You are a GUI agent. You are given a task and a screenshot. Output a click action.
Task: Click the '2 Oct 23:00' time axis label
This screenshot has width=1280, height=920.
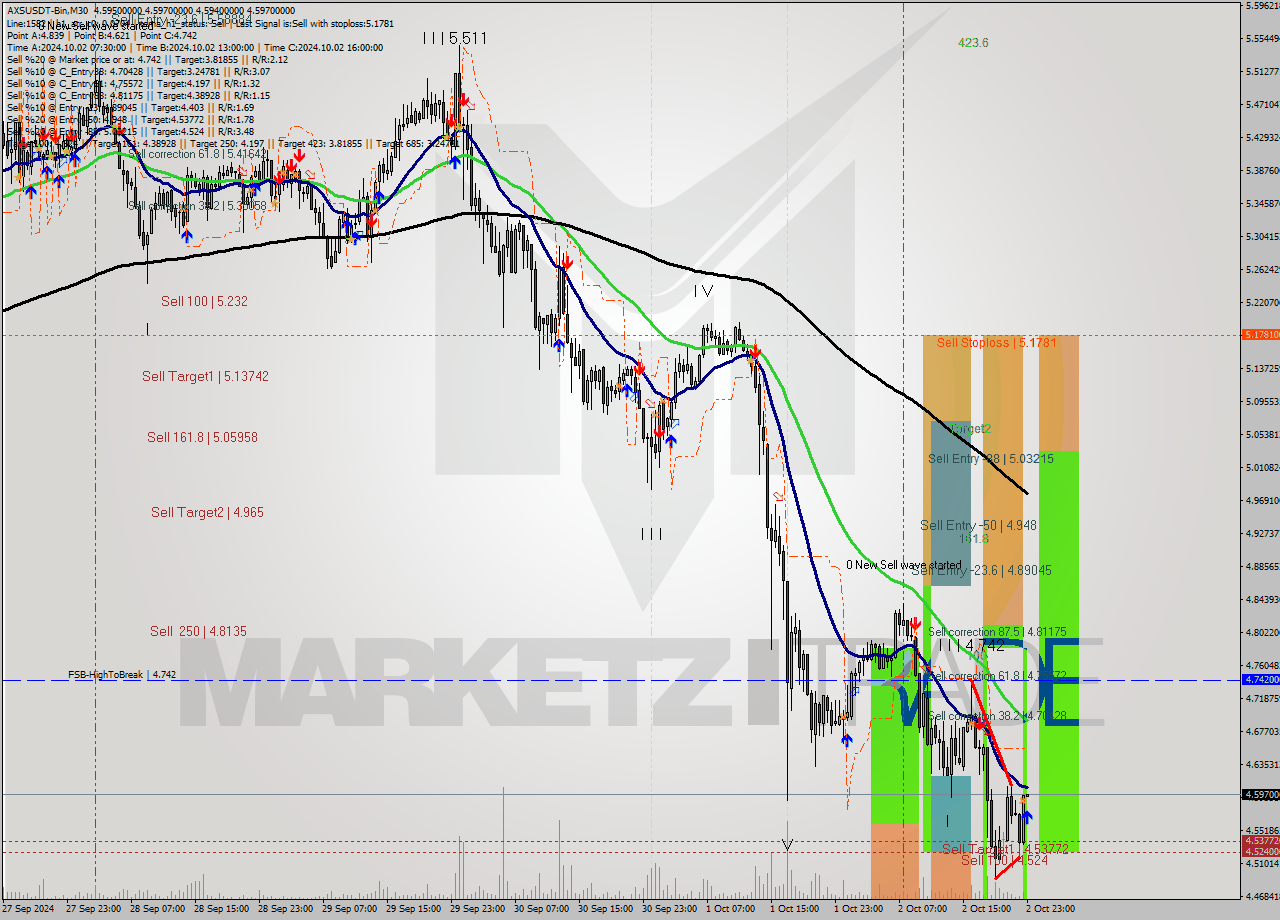click(x=1050, y=909)
